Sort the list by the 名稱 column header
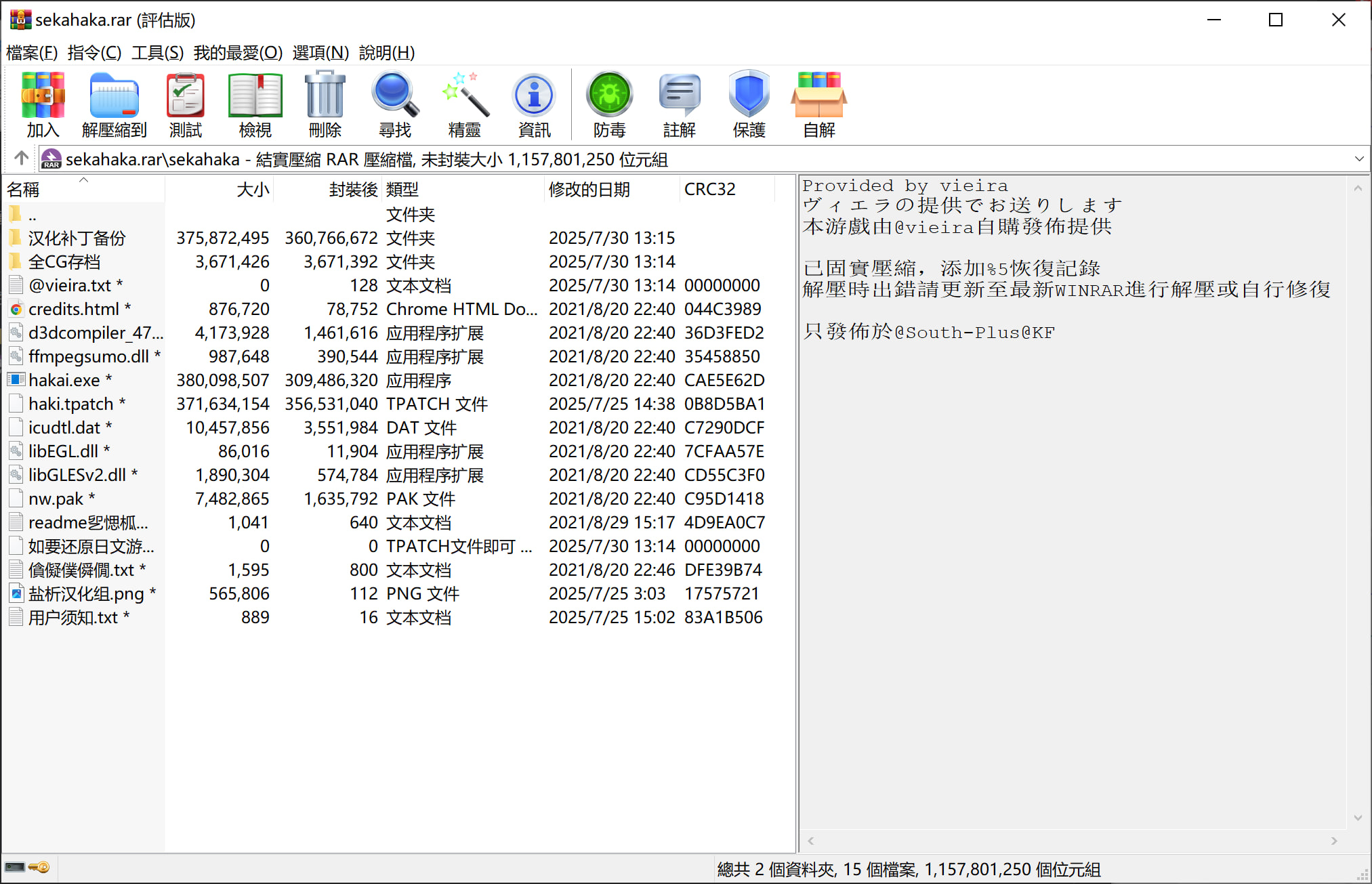 [x=23, y=190]
